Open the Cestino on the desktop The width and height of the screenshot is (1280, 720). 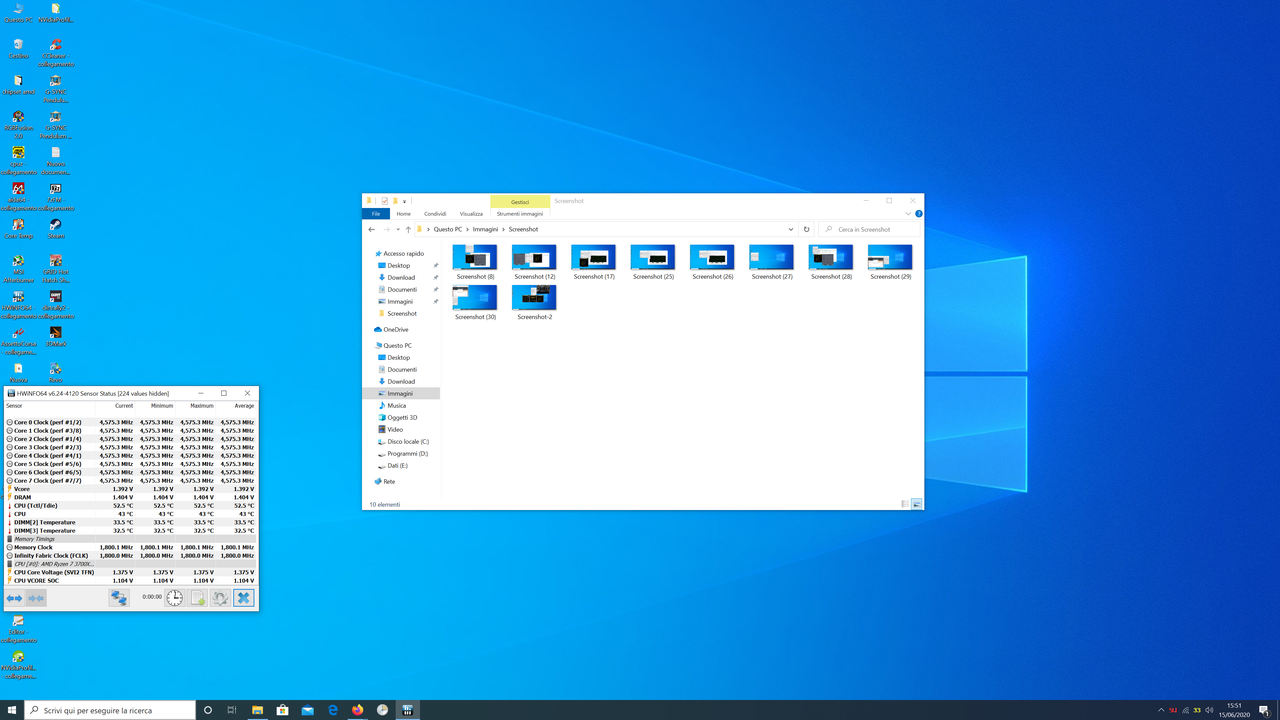click(x=18, y=45)
